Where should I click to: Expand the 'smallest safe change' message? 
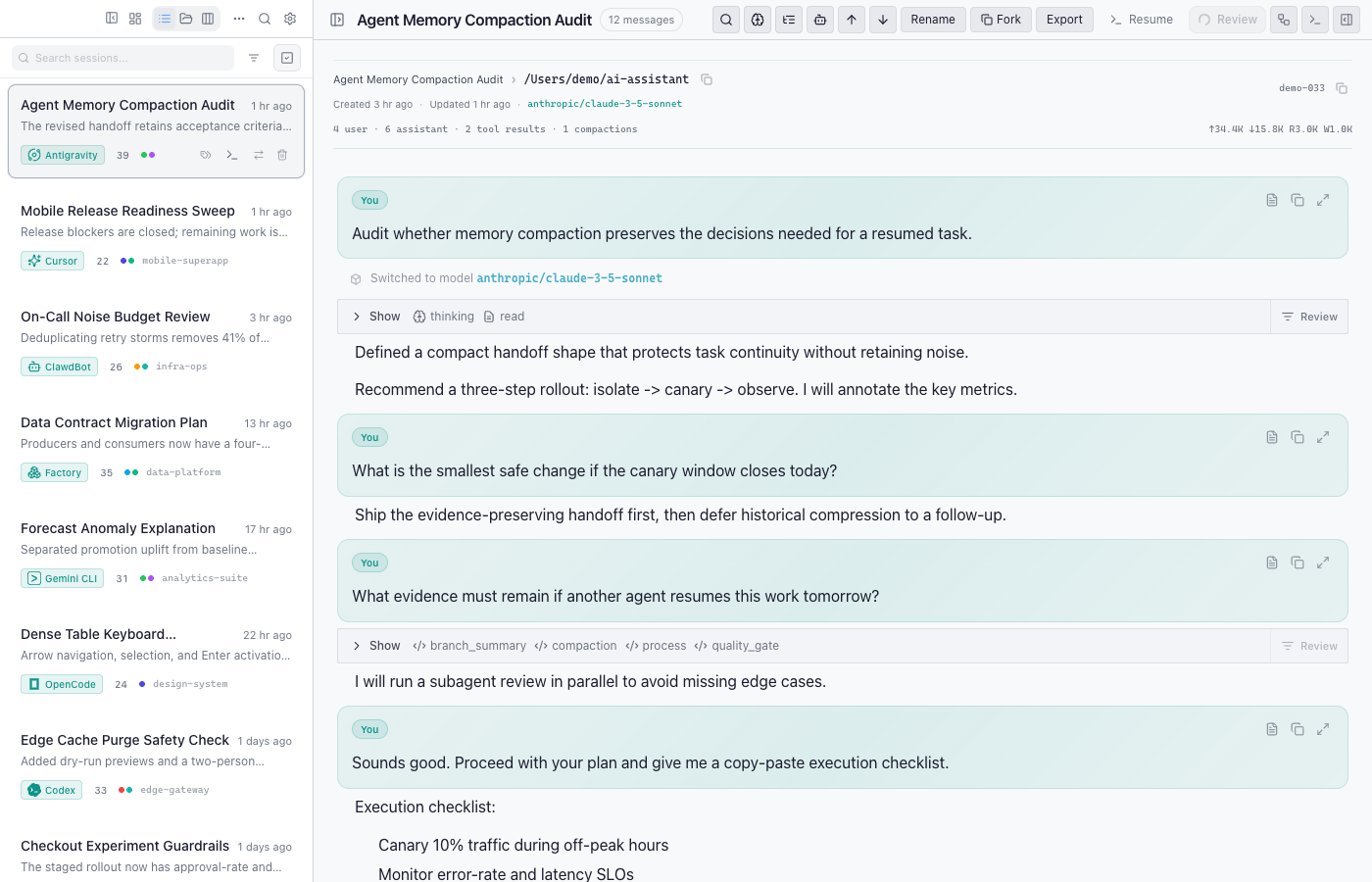pyautogui.click(x=1323, y=437)
